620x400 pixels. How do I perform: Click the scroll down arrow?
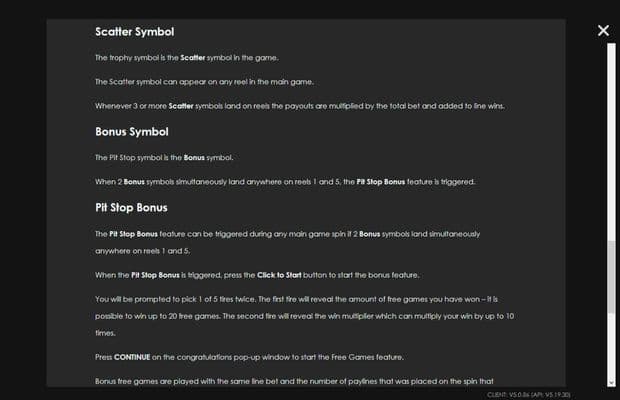tap(612, 381)
